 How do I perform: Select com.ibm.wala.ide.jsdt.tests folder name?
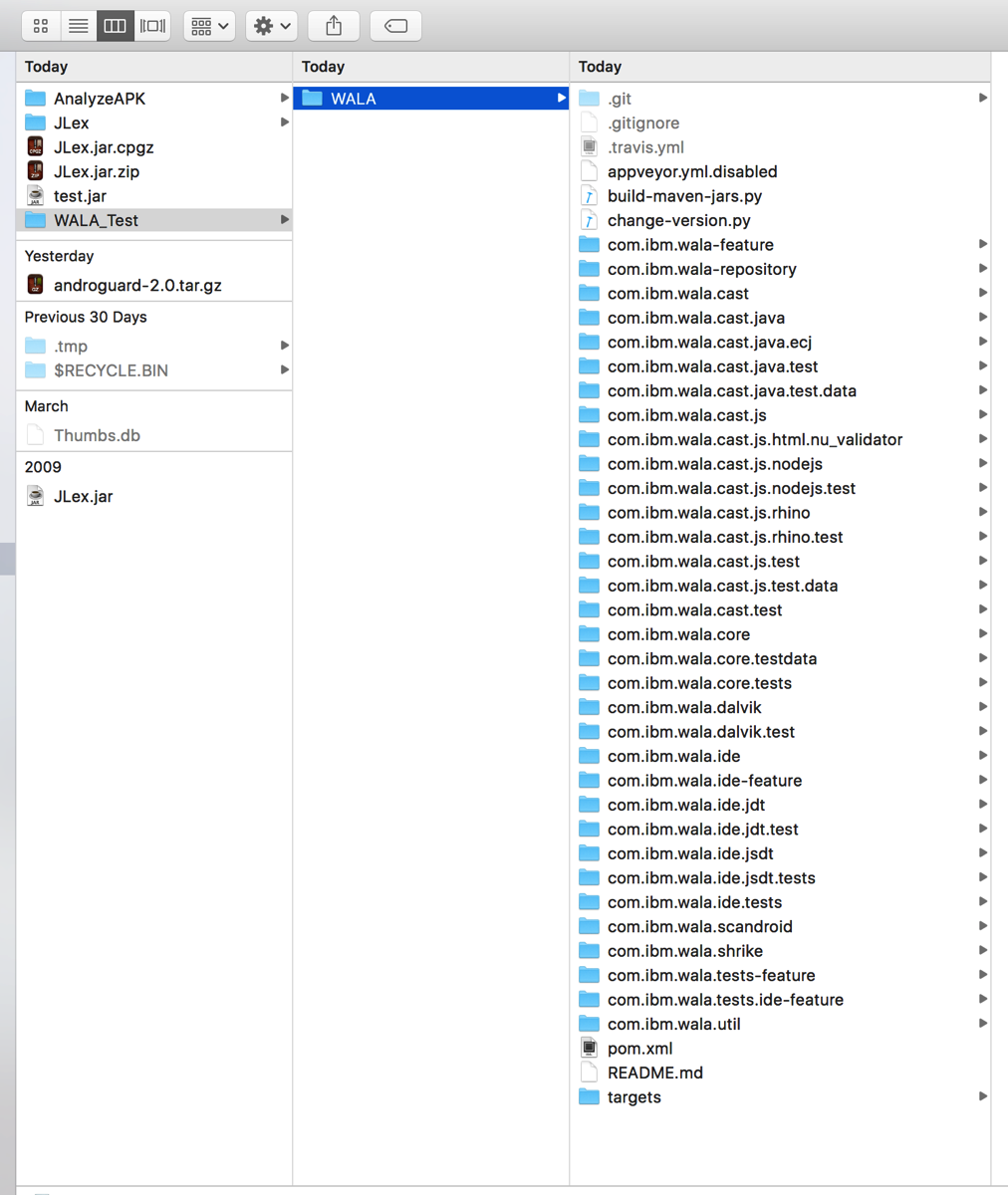pyautogui.click(x=711, y=877)
